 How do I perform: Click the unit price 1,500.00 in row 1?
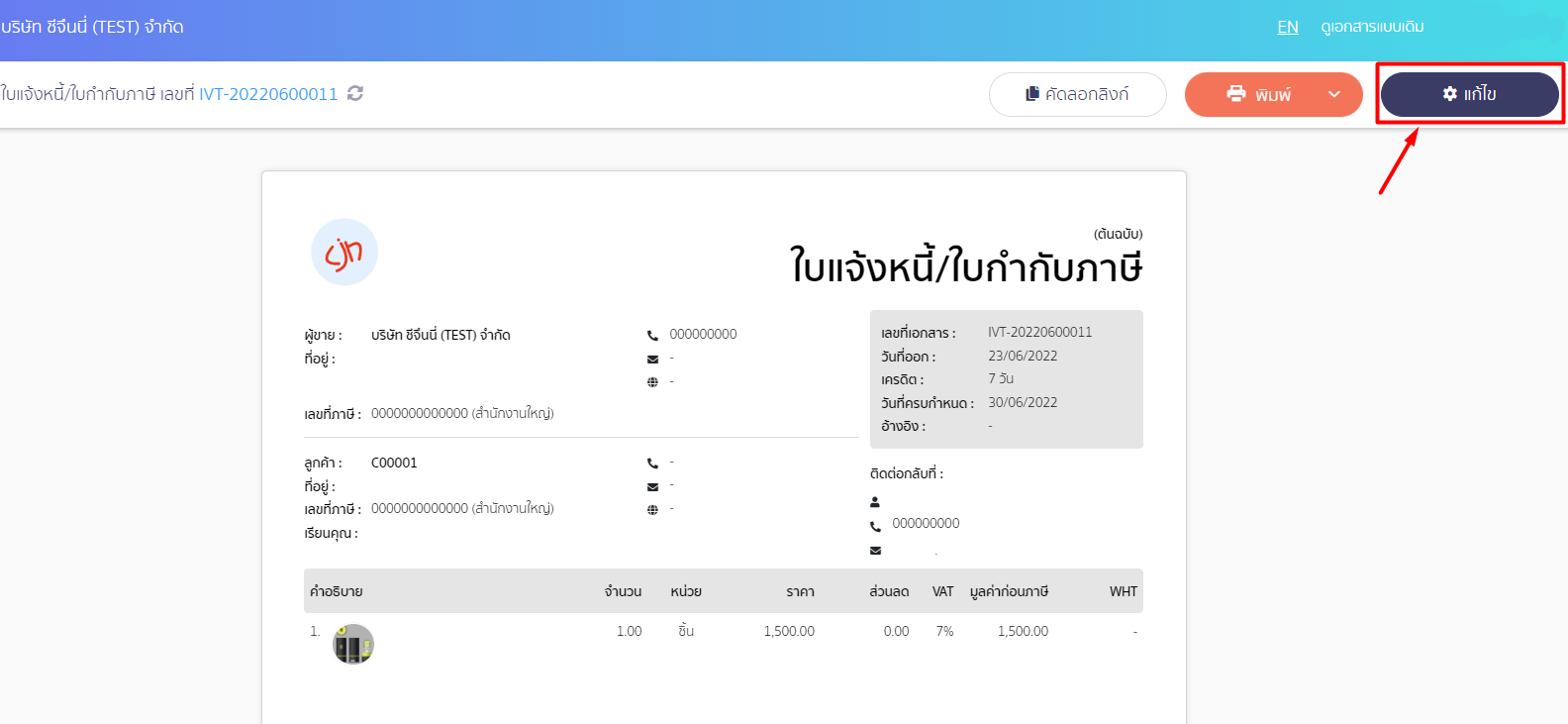pyautogui.click(x=789, y=631)
